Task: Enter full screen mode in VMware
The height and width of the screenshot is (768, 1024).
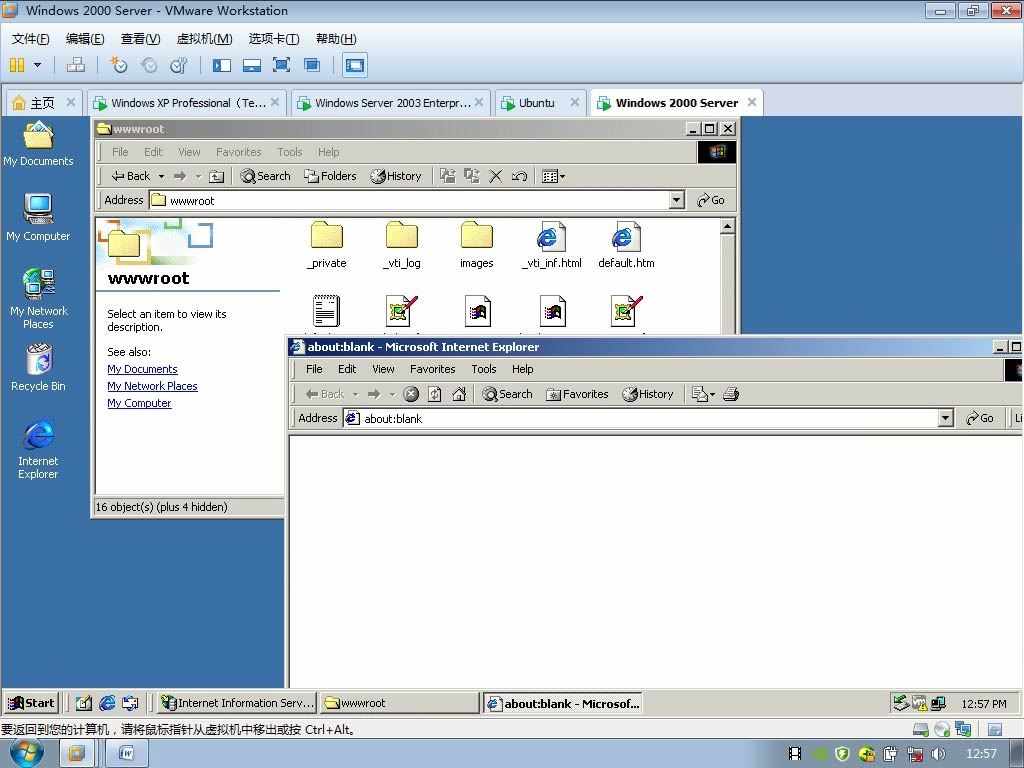Action: click(x=281, y=65)
